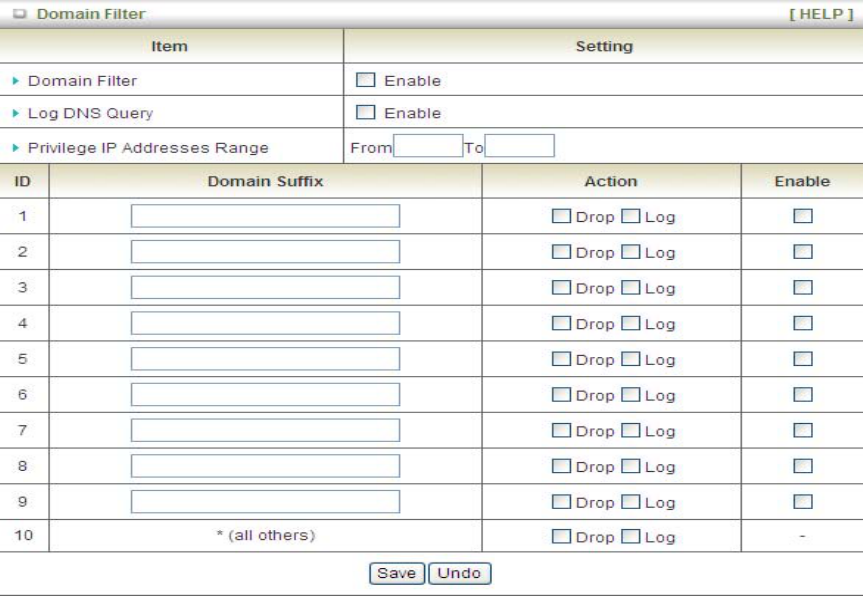Viewport: 863px width, 596px height.
Task: Click Domain Suffix field for ID 9
Action: pyautogui.click(x=265, y=502)
